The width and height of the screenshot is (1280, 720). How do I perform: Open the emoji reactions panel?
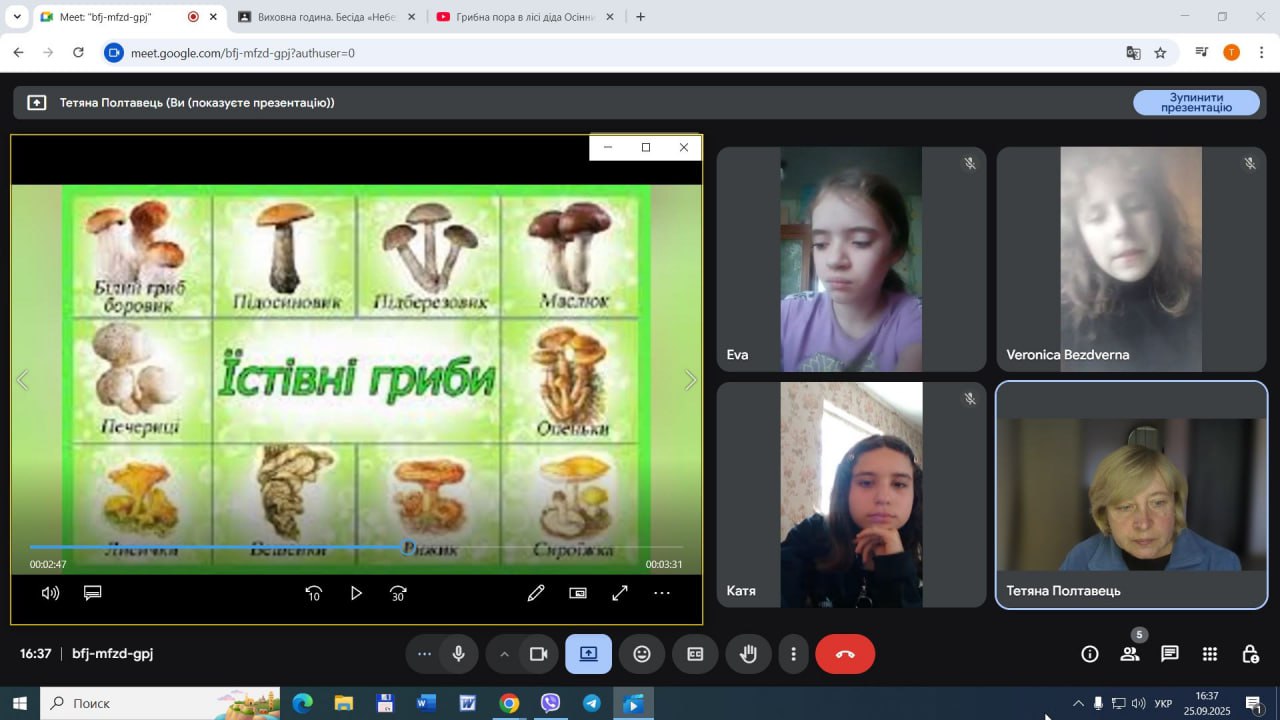[642, 654]
